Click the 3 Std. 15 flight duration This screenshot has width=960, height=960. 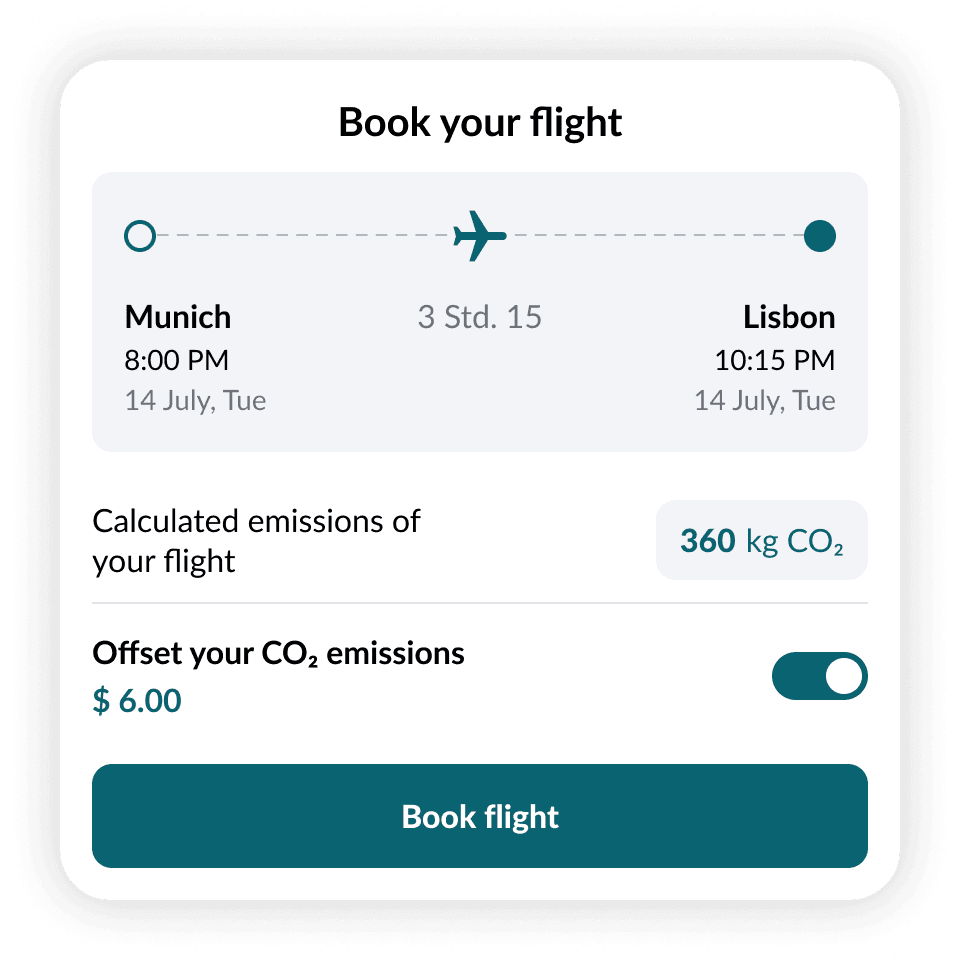pyautogui.click(x=480, y=318)
